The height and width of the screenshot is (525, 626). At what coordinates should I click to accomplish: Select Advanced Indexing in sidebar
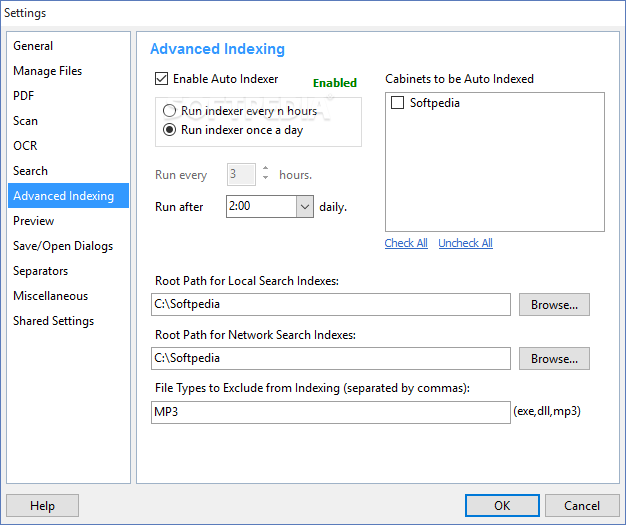[68, 196]
